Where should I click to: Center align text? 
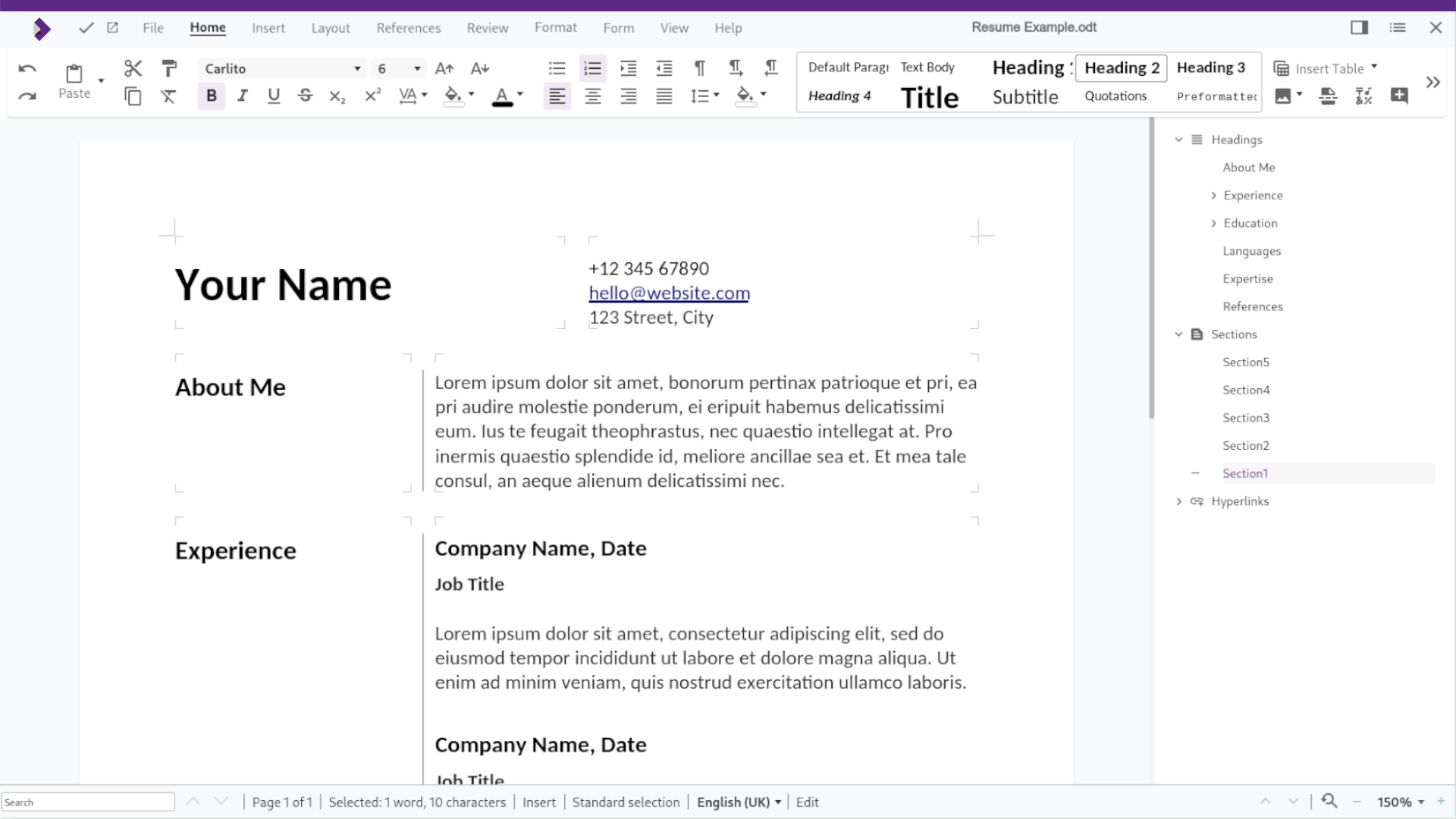pyautogui.click(x=593, y=96)
